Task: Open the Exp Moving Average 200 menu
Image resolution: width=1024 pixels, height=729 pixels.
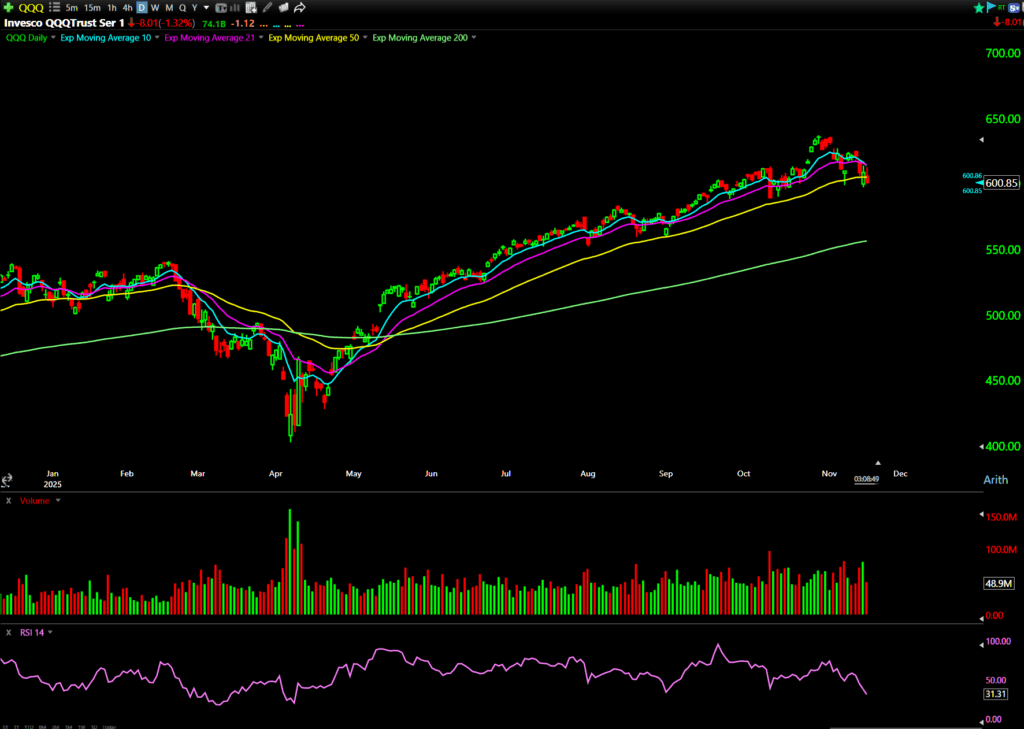Action: 474,38
